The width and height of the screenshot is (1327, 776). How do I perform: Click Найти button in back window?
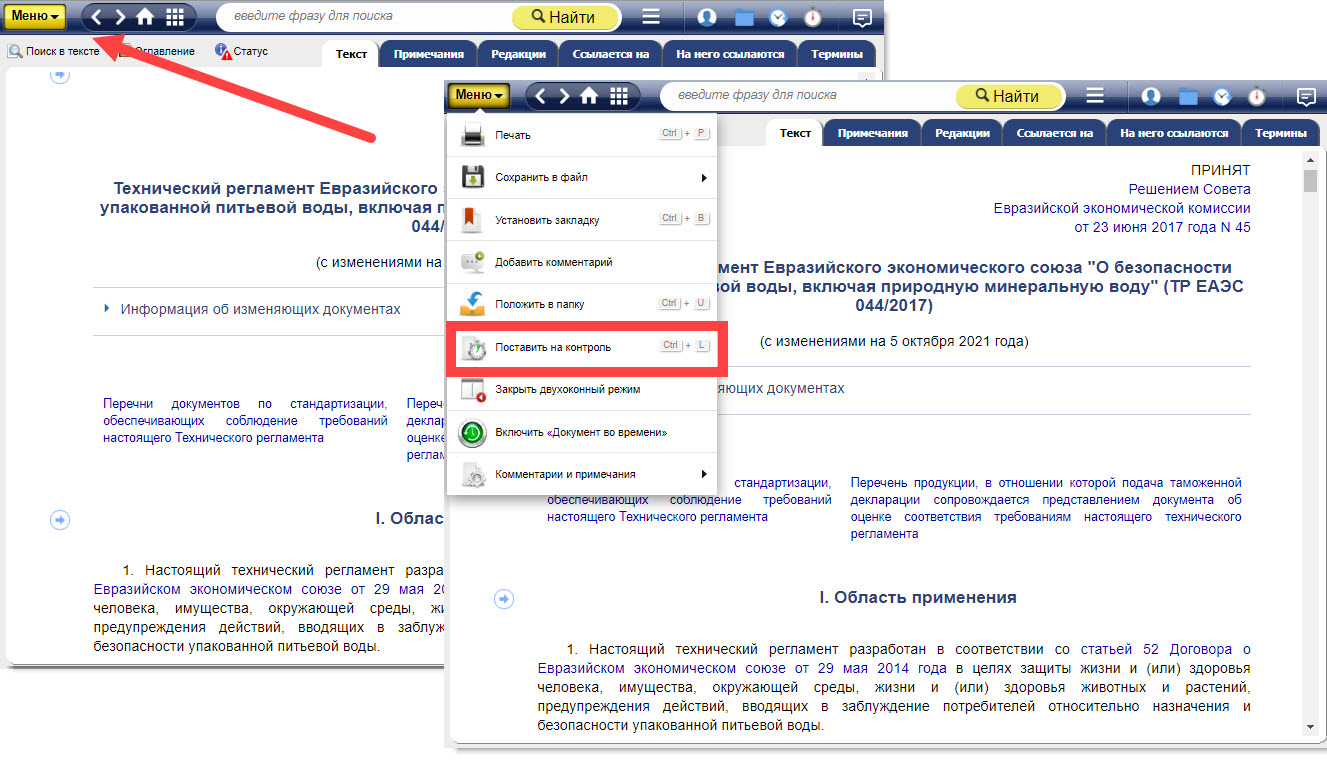pyautogui.click(x=566, y=16)
